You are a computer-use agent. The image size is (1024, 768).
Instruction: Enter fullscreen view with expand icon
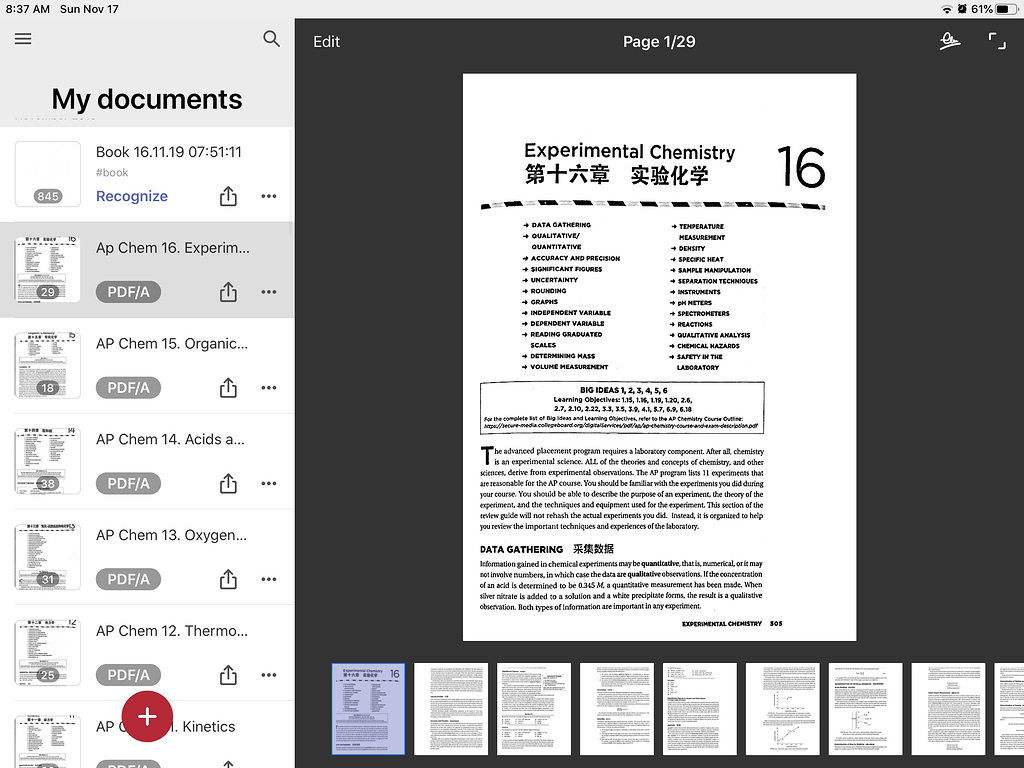pos(997,41)
